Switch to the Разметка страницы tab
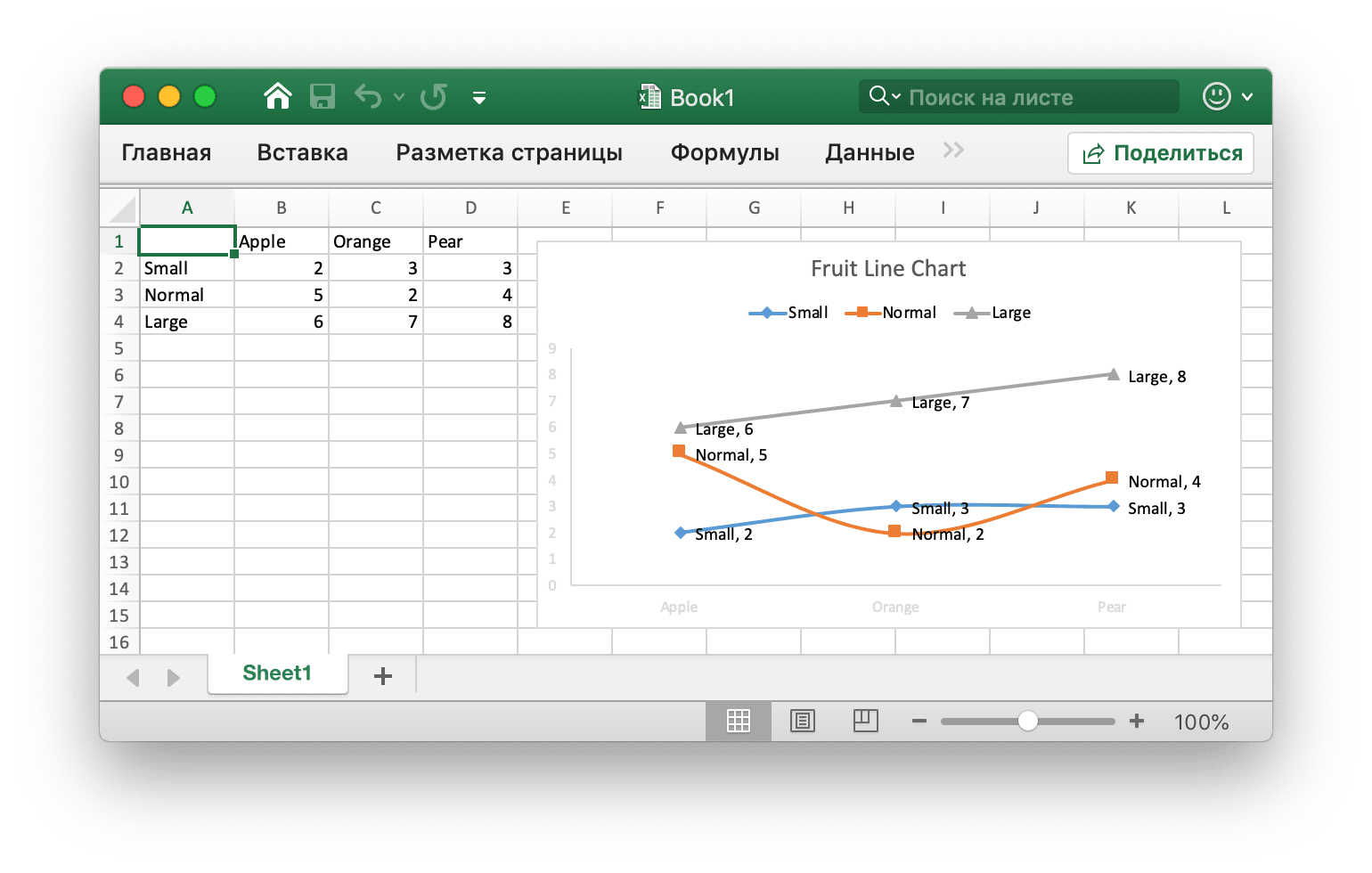The width and height of the screenshot is (1372, 873). (x=510, y=152)
